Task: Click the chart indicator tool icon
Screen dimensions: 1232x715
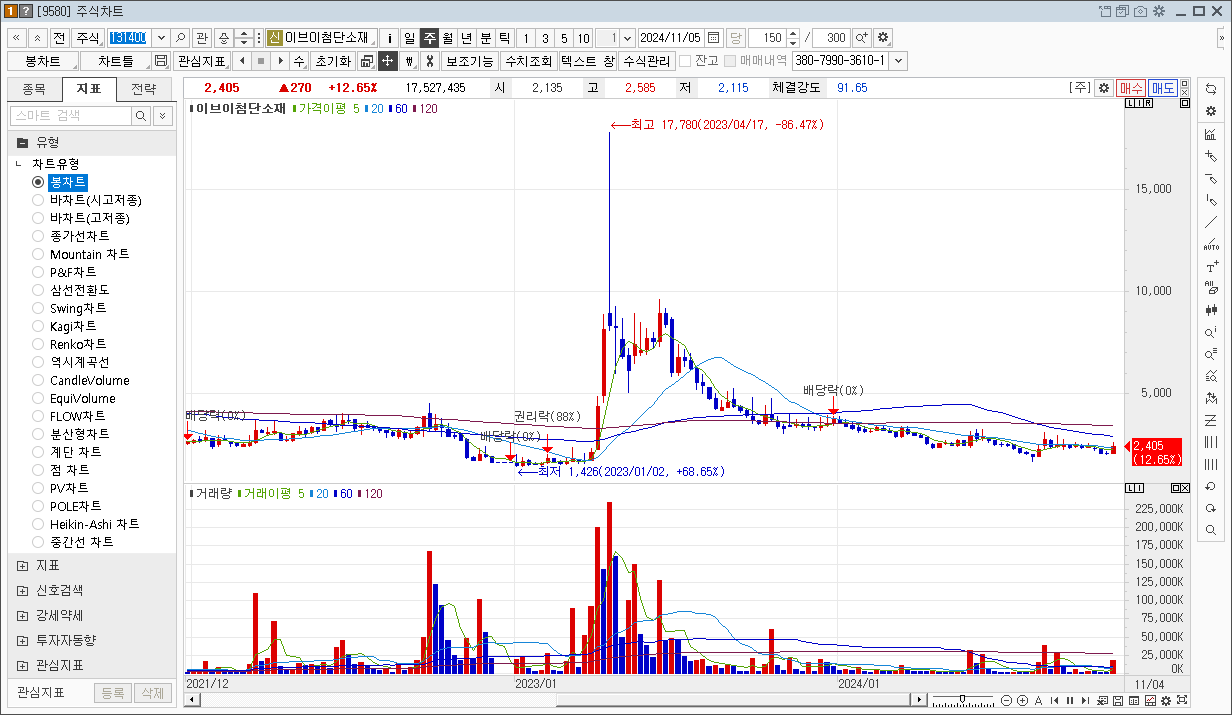Action: tap(1211, 134)
